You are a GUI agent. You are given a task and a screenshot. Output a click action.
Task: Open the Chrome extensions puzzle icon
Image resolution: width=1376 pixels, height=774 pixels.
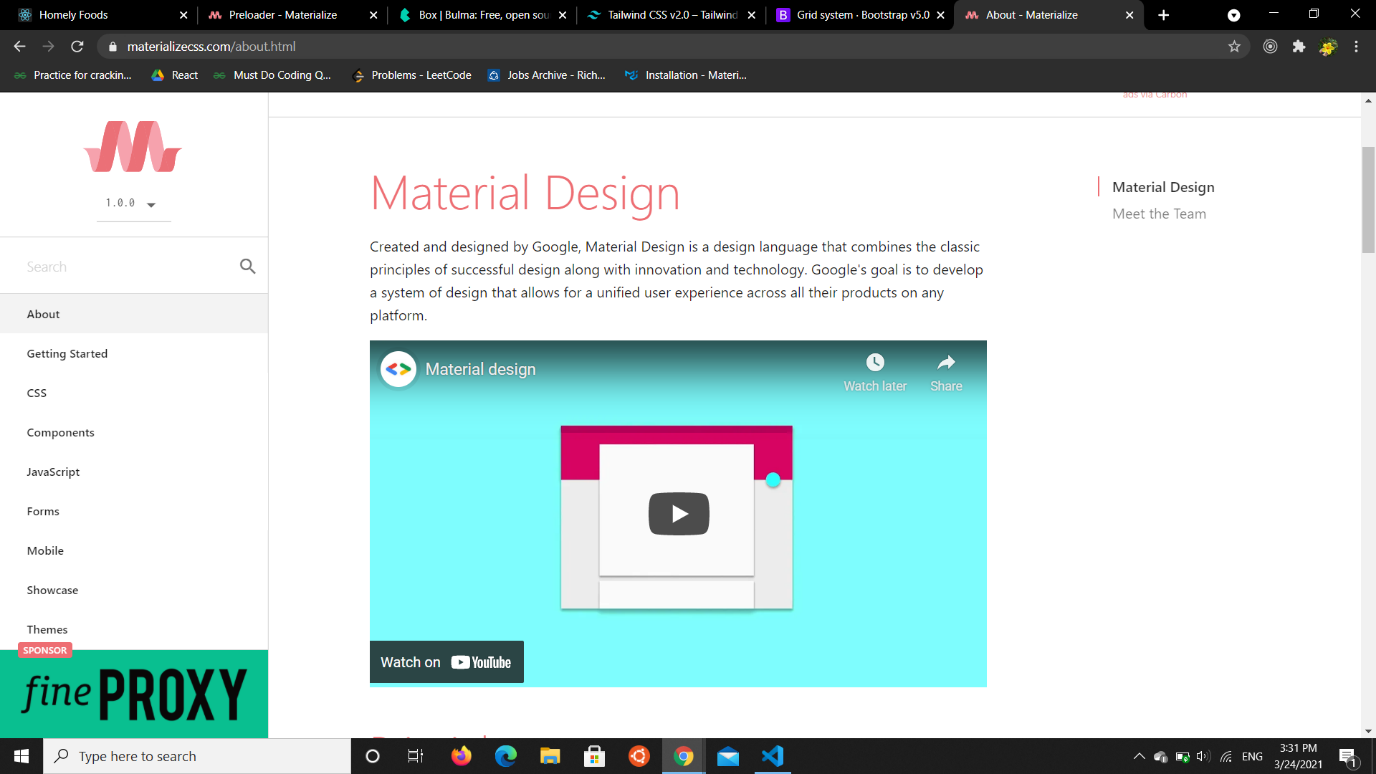pos(1299,46)
